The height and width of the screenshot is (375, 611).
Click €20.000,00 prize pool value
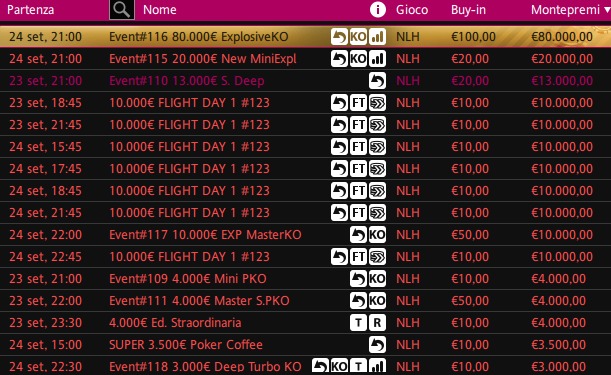tap(562, 59)
